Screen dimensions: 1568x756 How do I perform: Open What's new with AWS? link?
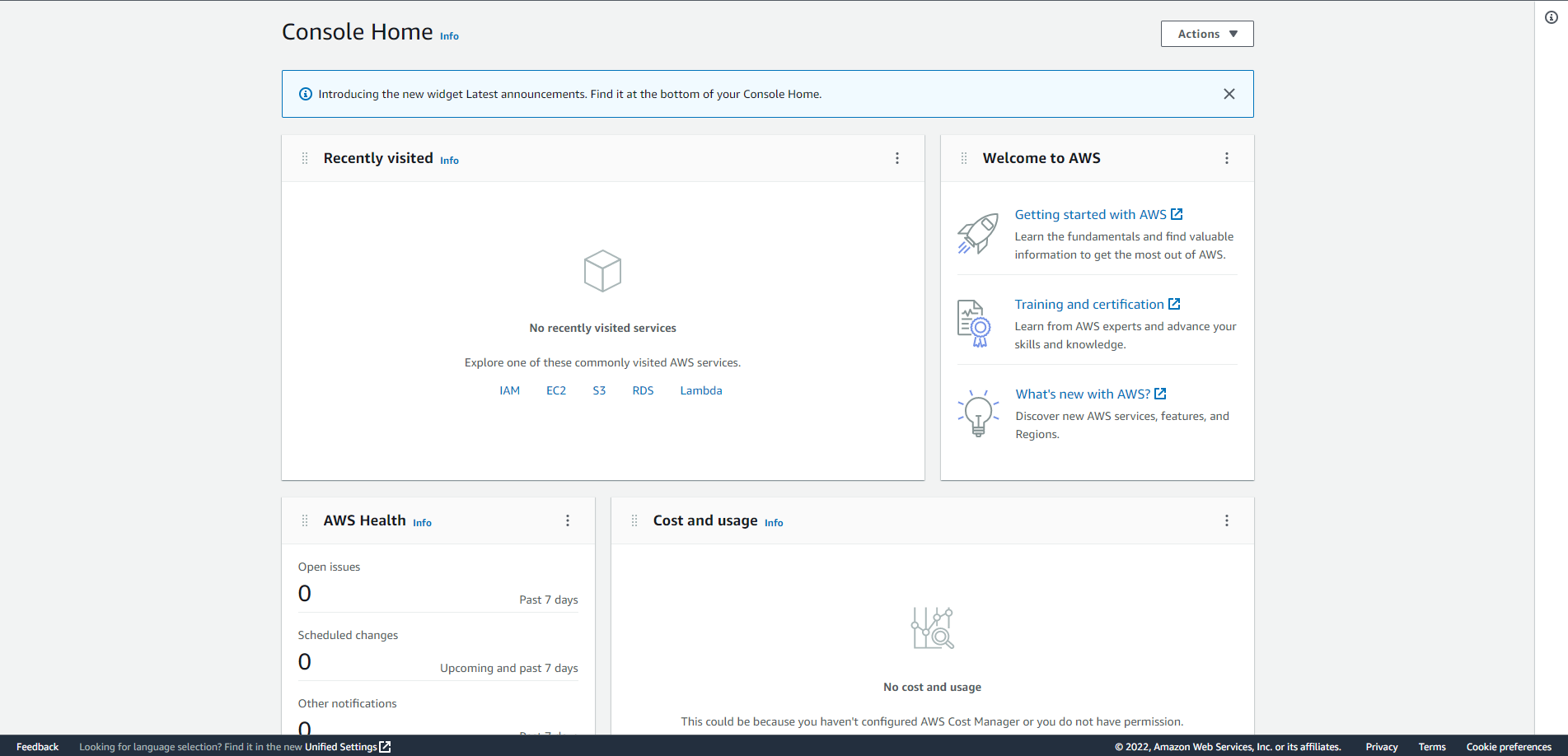[x=1091, y=394]
